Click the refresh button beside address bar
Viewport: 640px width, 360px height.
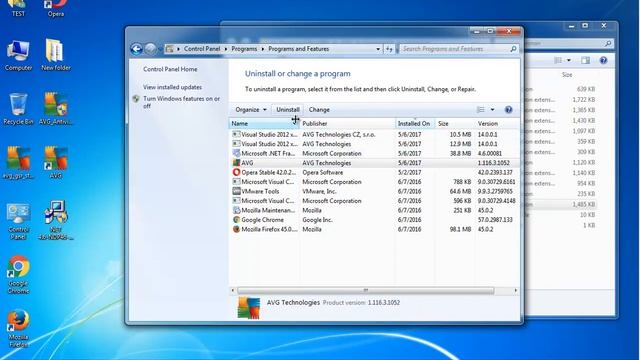tap(389, 49)
